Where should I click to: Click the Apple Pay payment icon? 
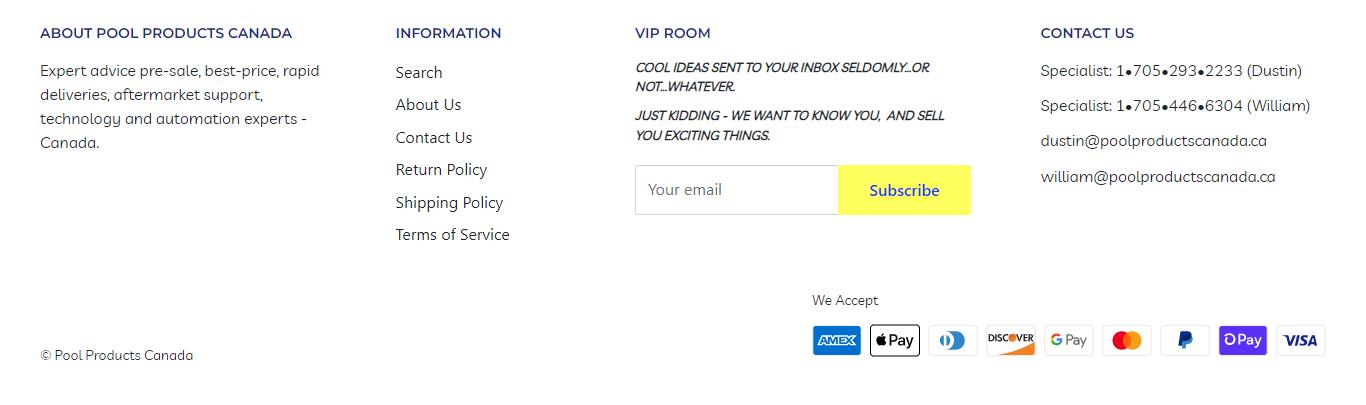coord(894,341)
